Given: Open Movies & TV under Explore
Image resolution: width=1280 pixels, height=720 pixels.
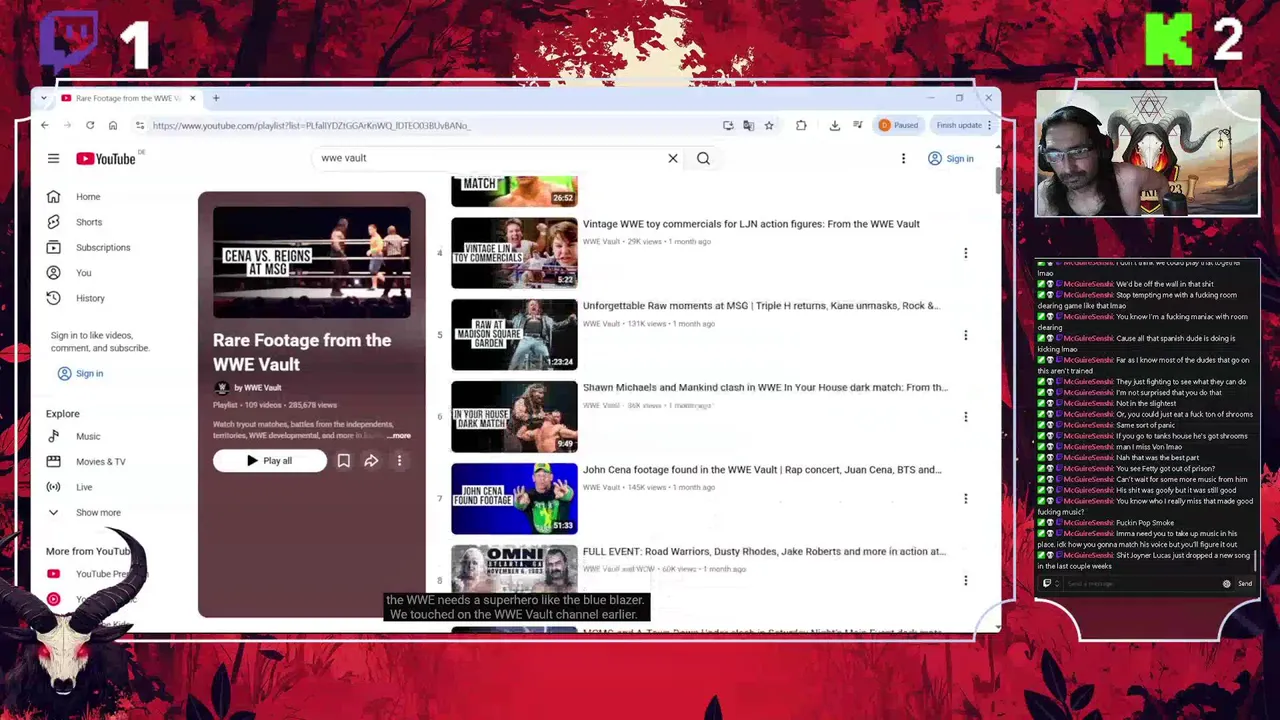Looking at the screenshot, I should (100, 462).
